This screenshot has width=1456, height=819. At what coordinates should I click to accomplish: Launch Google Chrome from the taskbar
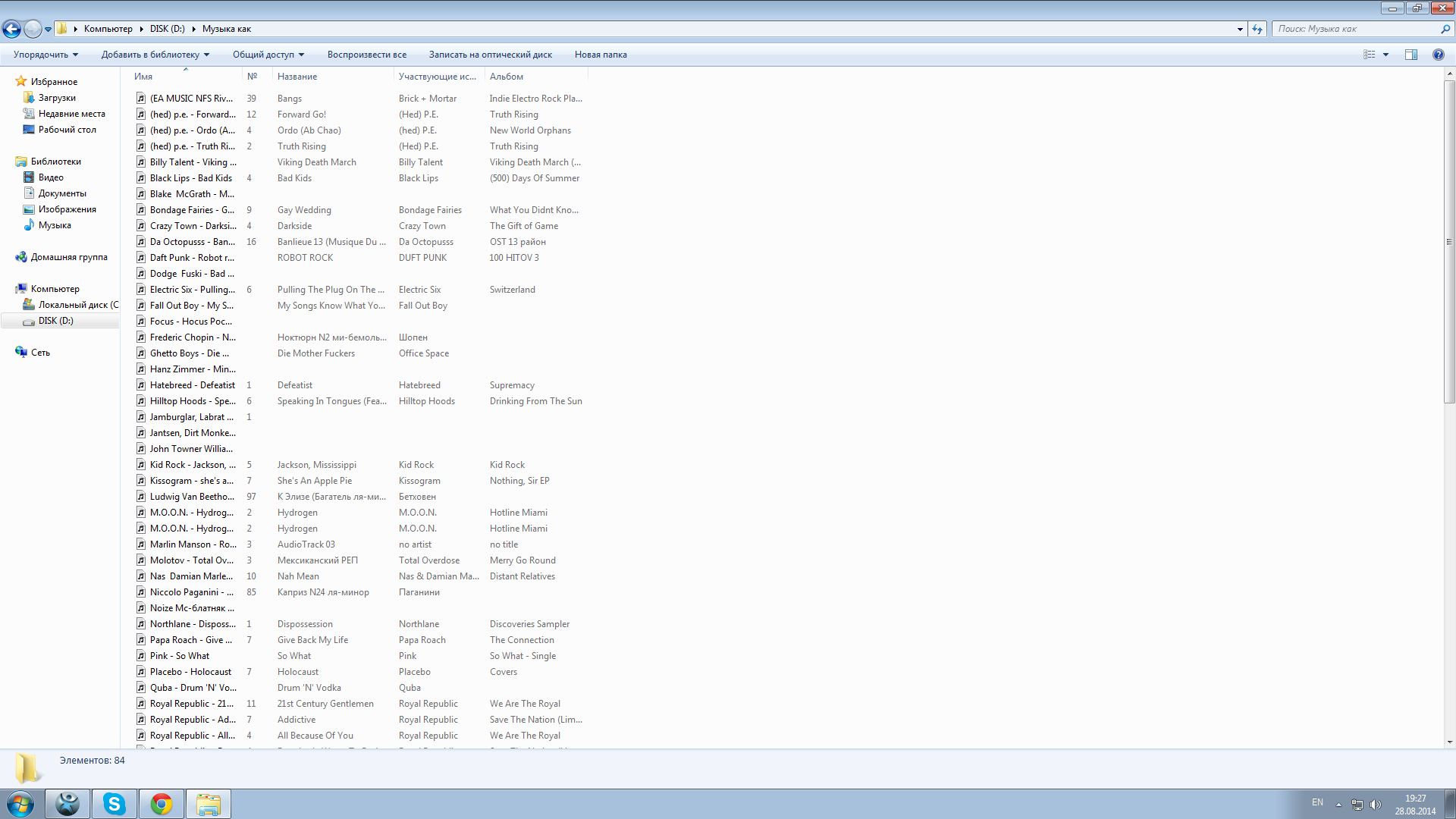pos(161,804)
